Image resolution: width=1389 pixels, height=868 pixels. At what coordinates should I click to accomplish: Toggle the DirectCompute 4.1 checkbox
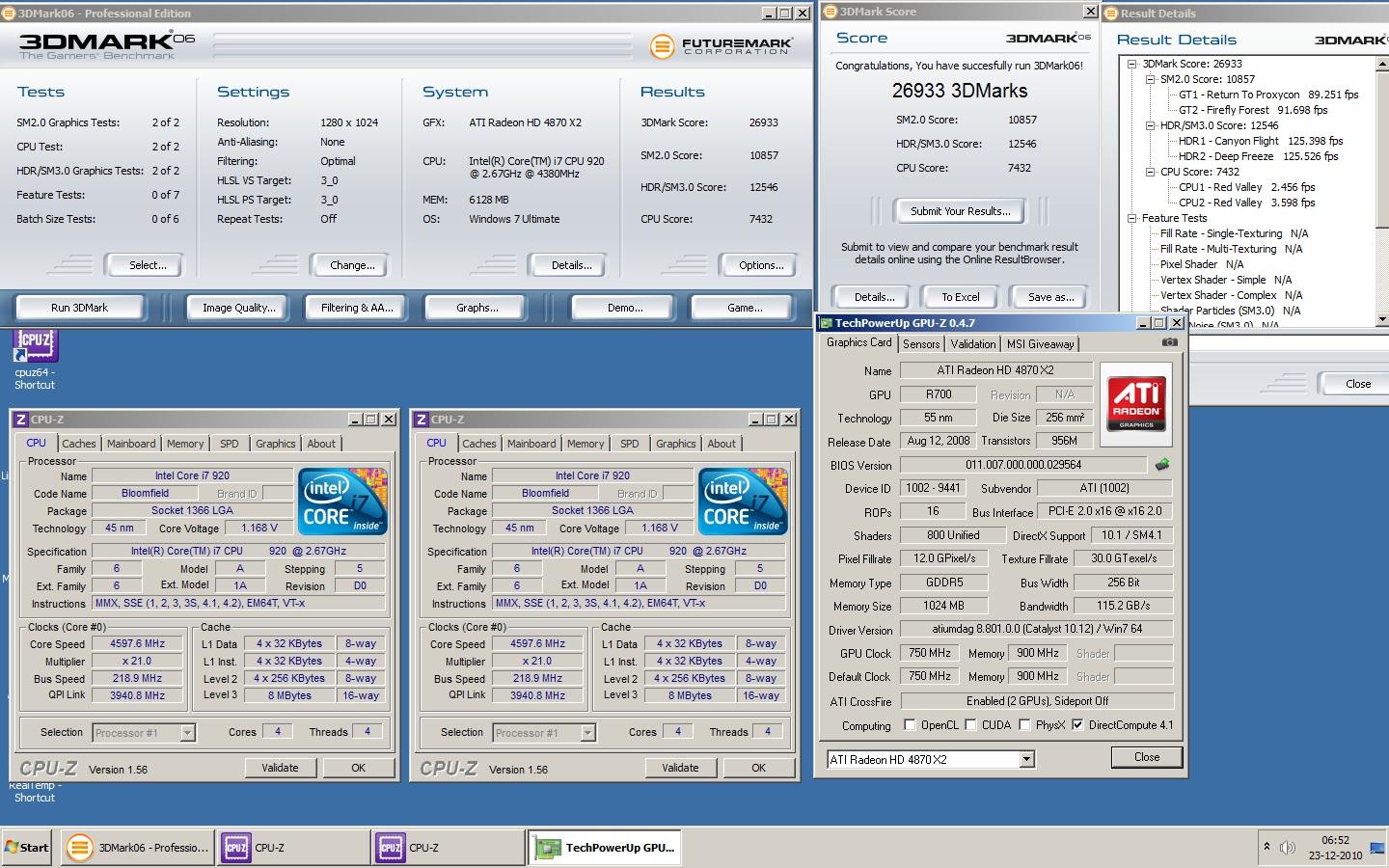coord(1077,724)
